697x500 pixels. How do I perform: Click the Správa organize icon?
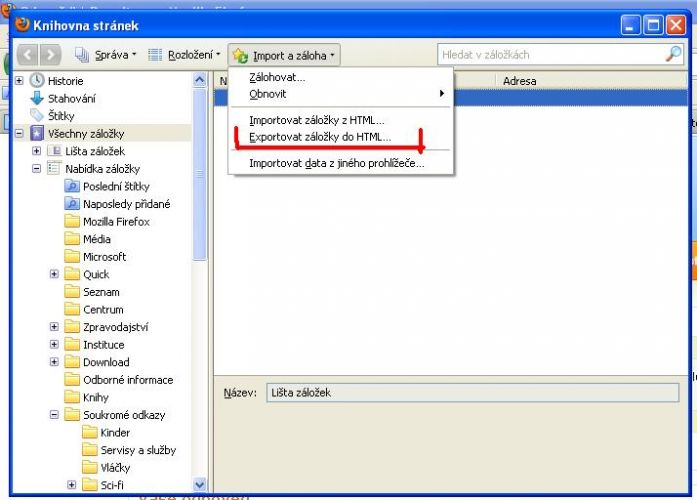point(82,55)
